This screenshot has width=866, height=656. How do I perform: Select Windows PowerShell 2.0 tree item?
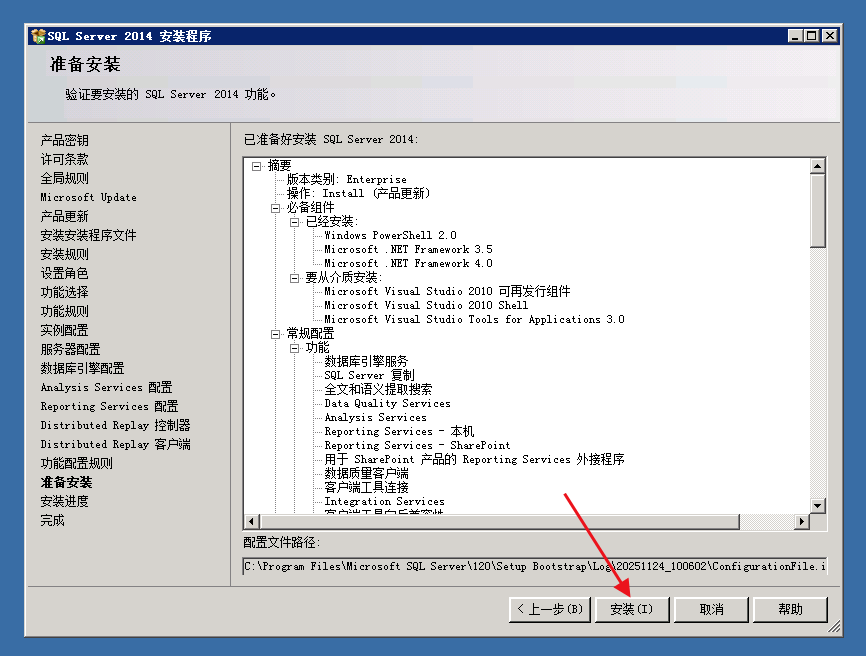click(x=390, y=236)
